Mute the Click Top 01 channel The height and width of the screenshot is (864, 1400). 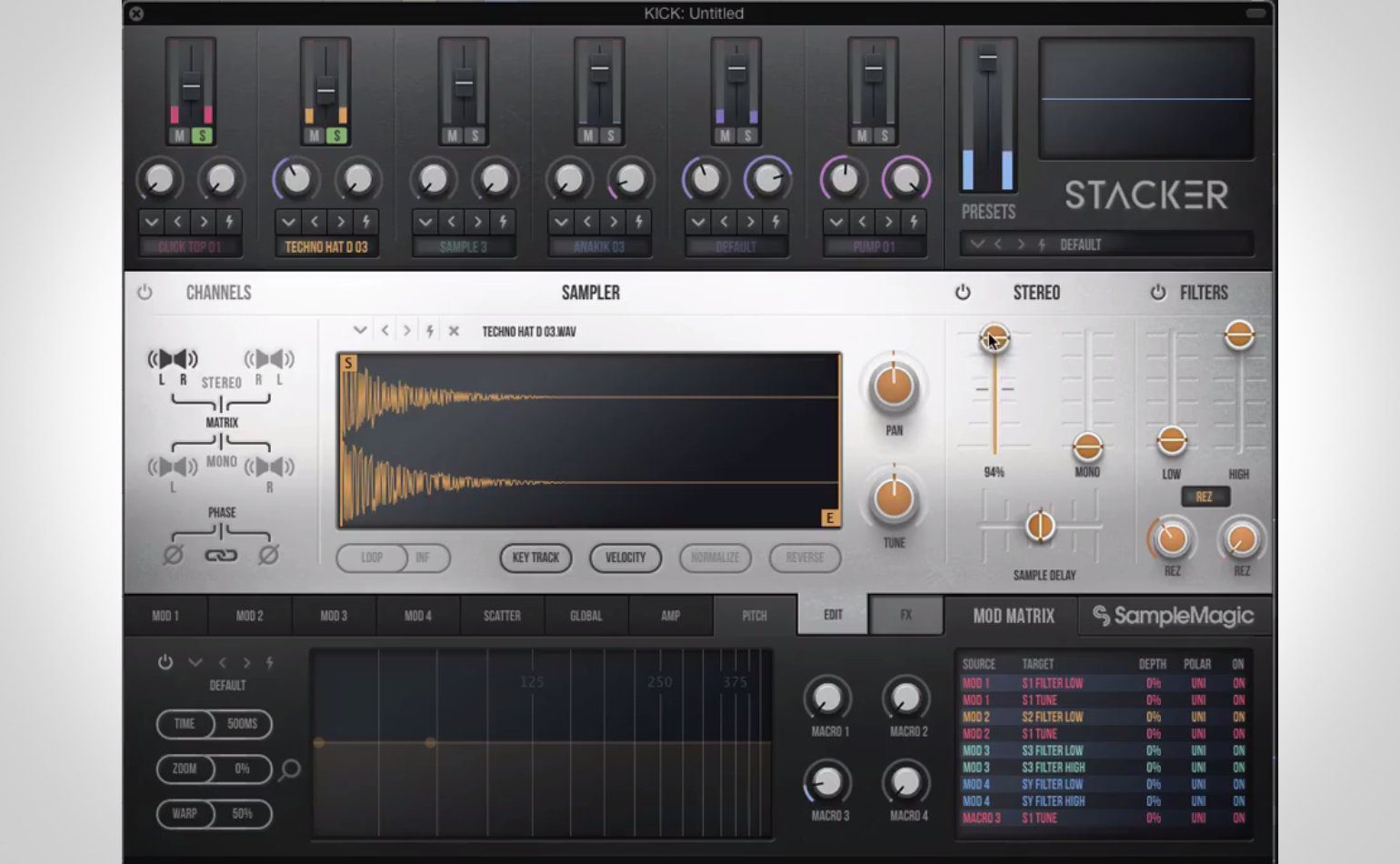pos(179,136)
